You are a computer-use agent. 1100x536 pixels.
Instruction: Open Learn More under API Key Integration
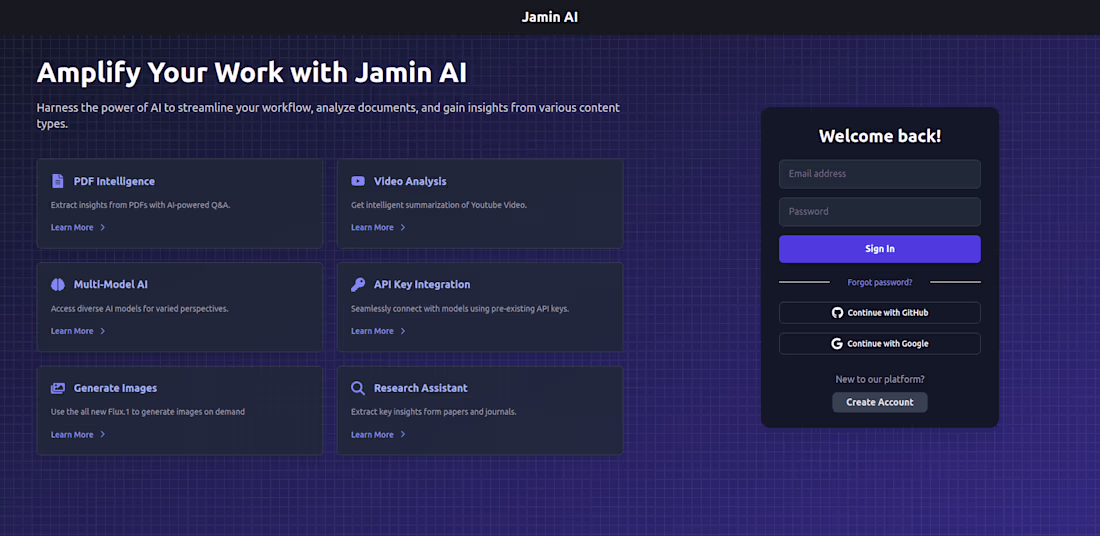click(373, 331)
